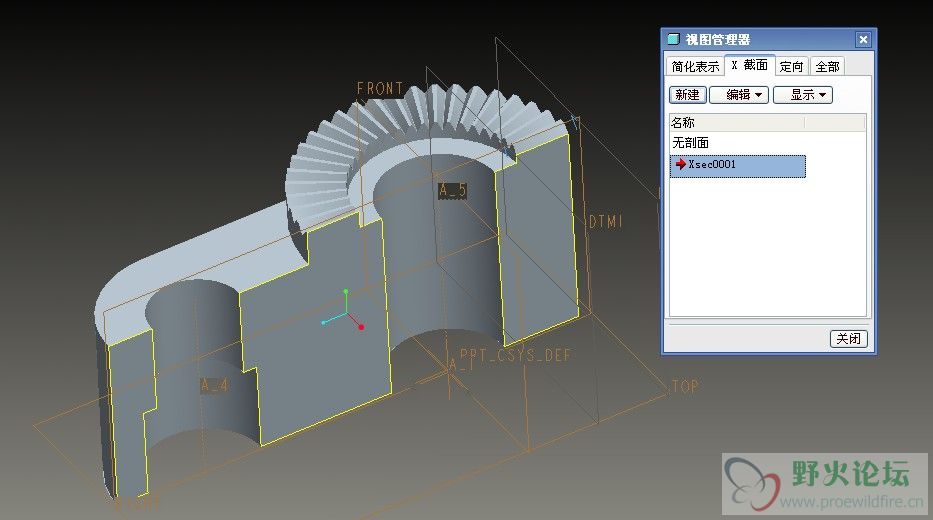Select the 无剖面 list entry
Viewport: 933px width, 520px height.
(x=690, y=143)
